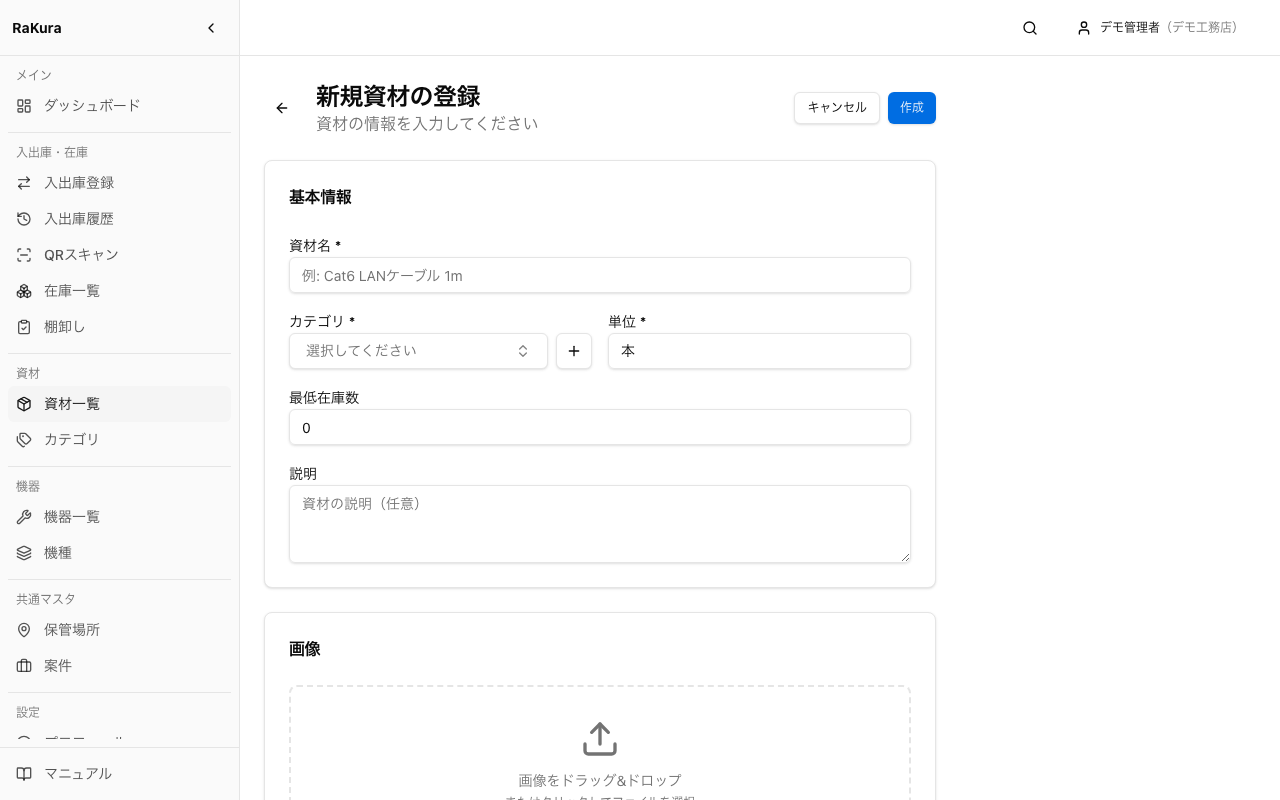Focus the 資材名 input field

pyautogui.click(x=600, y=275)
